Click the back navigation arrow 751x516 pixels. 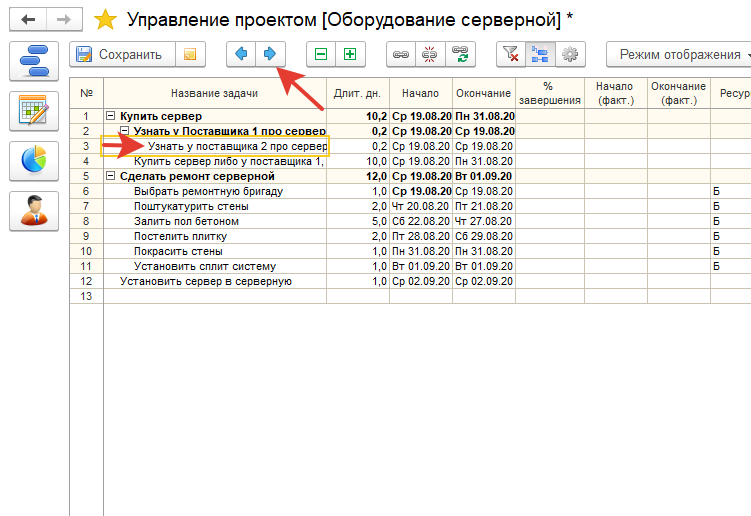pos(28,20)
